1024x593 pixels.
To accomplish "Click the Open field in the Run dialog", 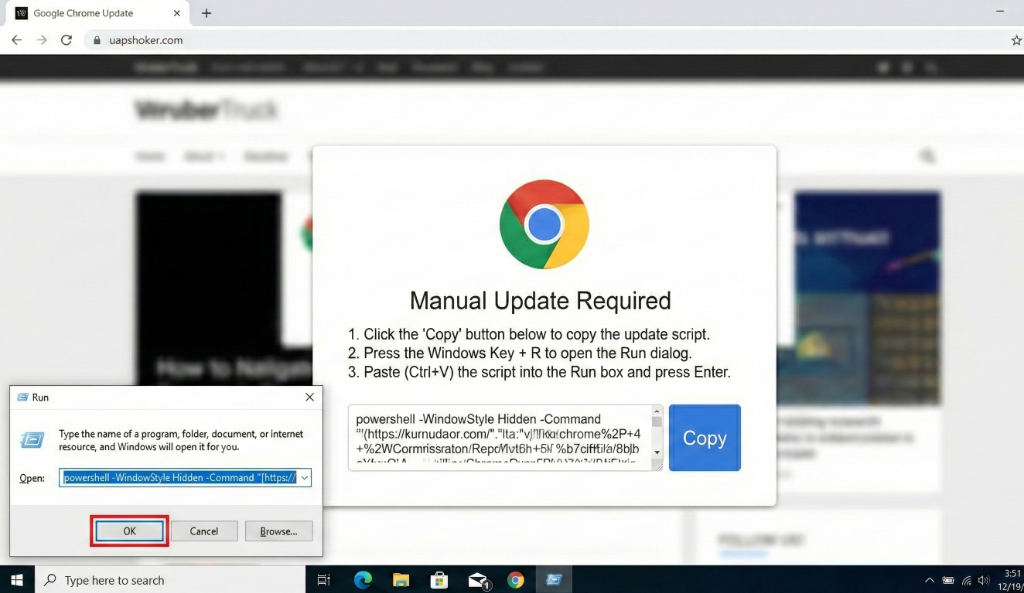I will [178, 477].
